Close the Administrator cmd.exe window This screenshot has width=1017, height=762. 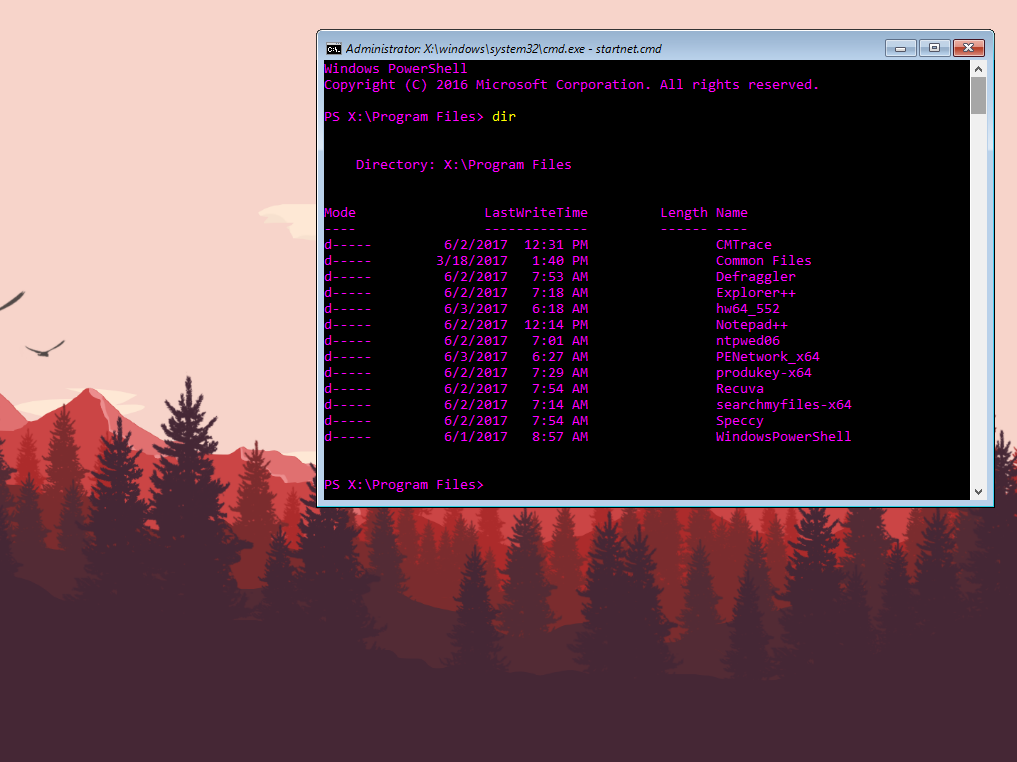(968, 48)
